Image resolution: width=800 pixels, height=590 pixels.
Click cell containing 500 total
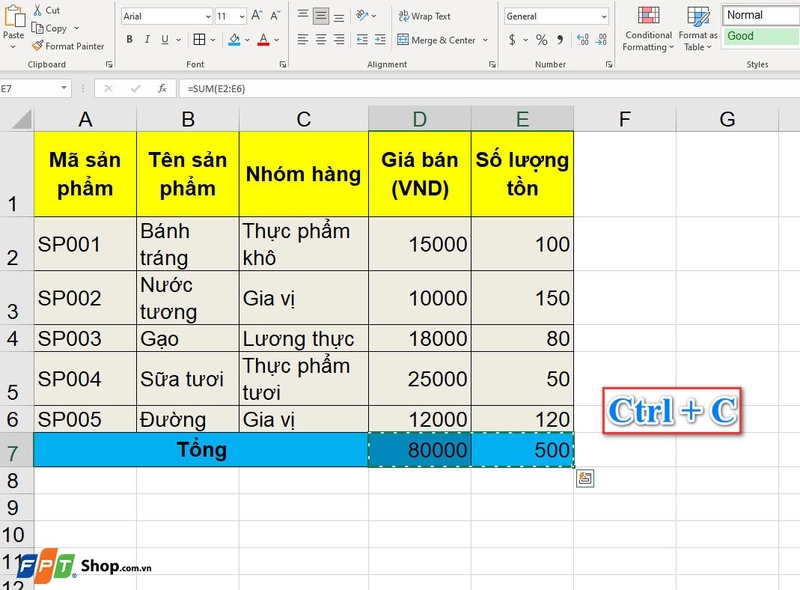coord(522,450)
